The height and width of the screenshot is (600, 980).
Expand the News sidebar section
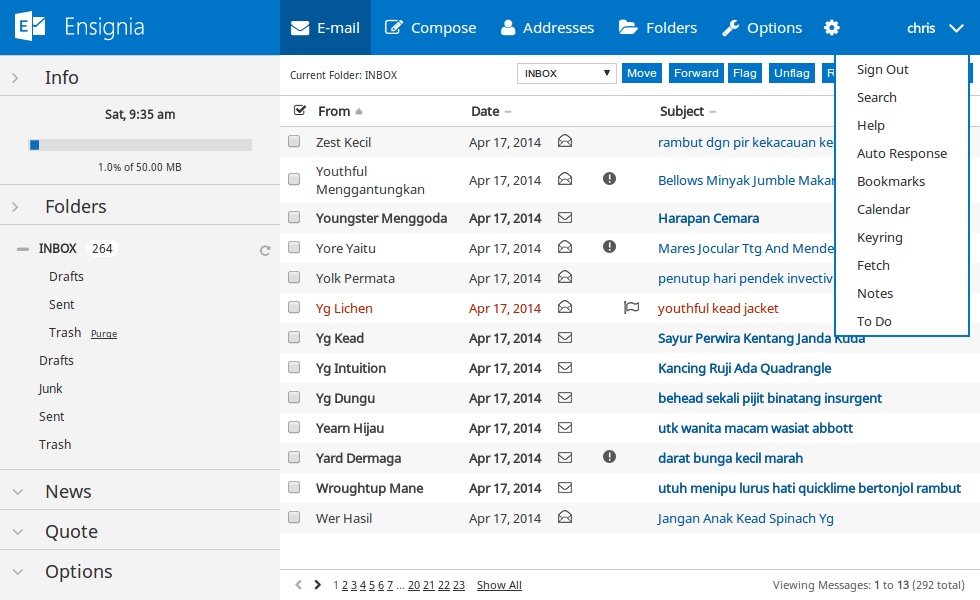(x=68, y=492)
